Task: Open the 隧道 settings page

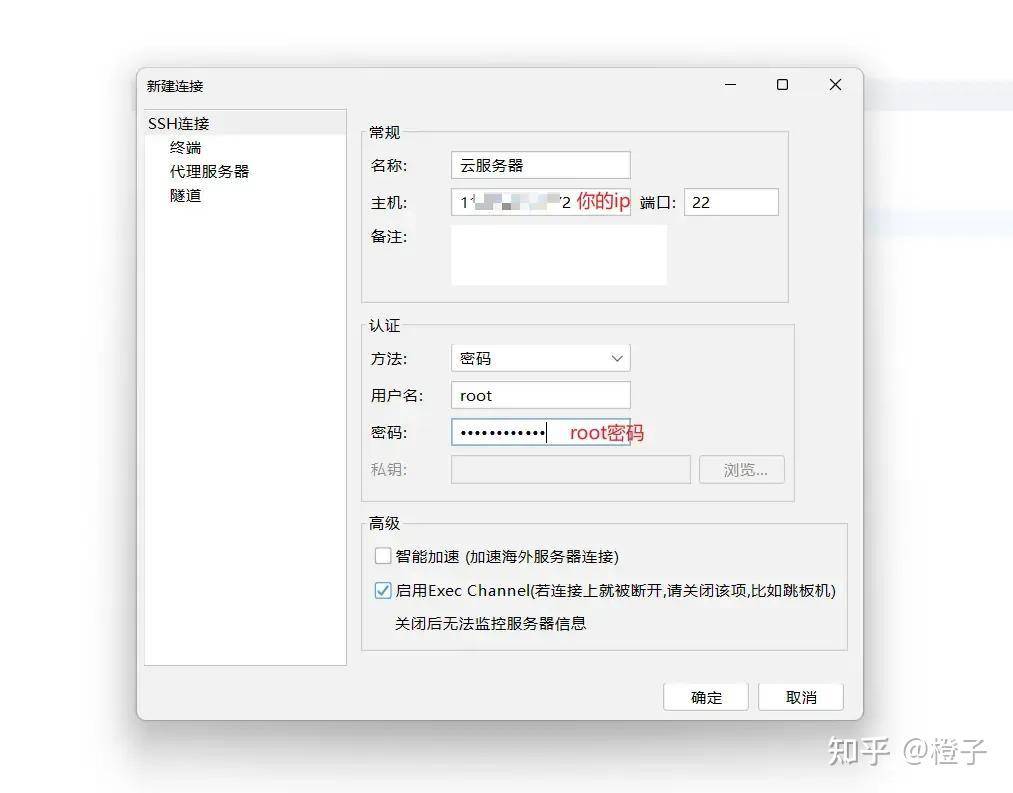Action: pyautogui.click(x=185, y=195)
